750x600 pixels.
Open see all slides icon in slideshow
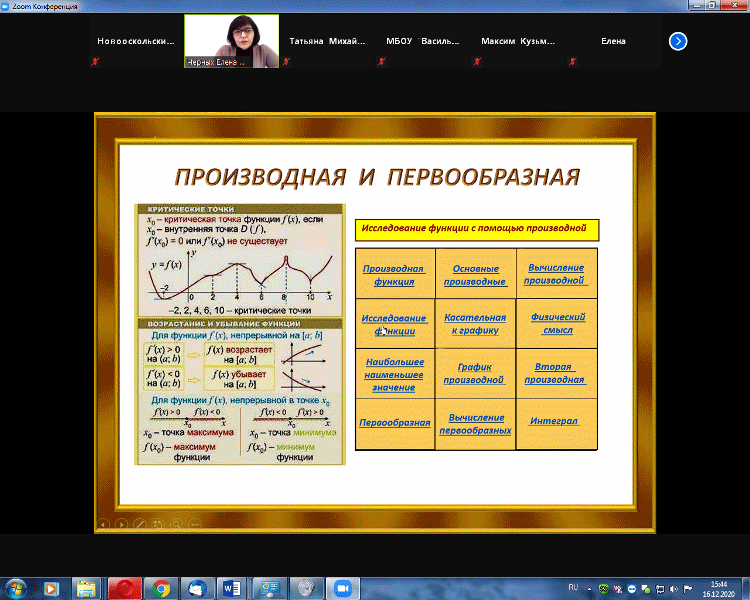158,522
